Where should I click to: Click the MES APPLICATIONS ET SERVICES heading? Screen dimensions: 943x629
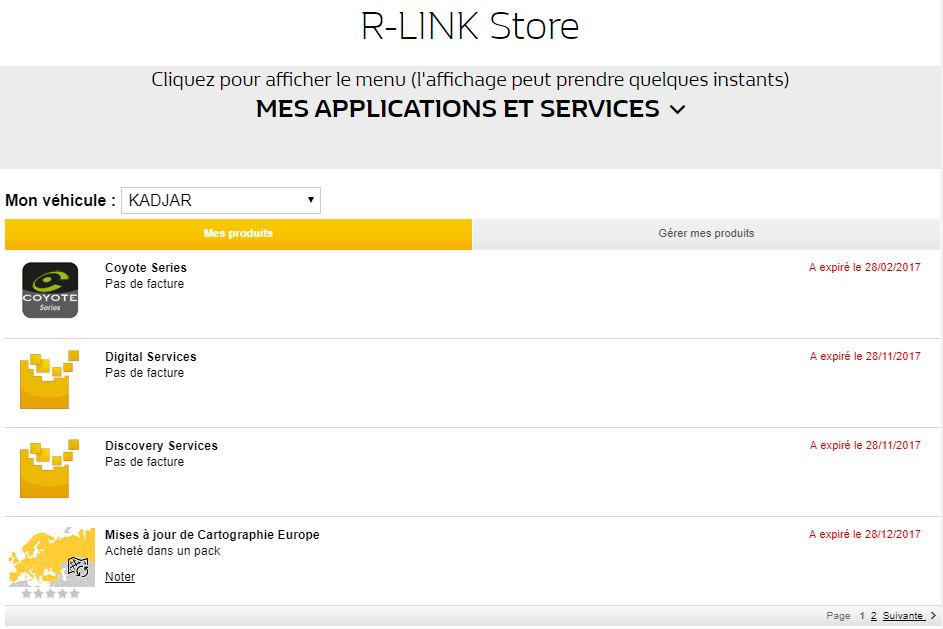click(457, 109)
